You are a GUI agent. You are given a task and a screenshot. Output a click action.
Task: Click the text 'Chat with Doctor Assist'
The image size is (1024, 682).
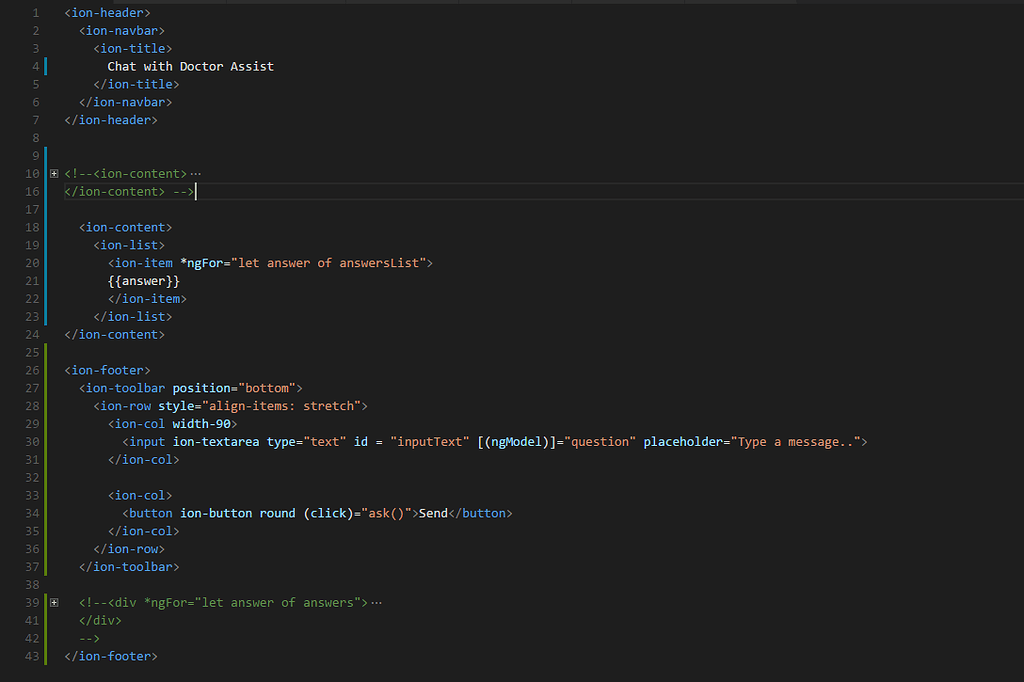click(191, 67)
